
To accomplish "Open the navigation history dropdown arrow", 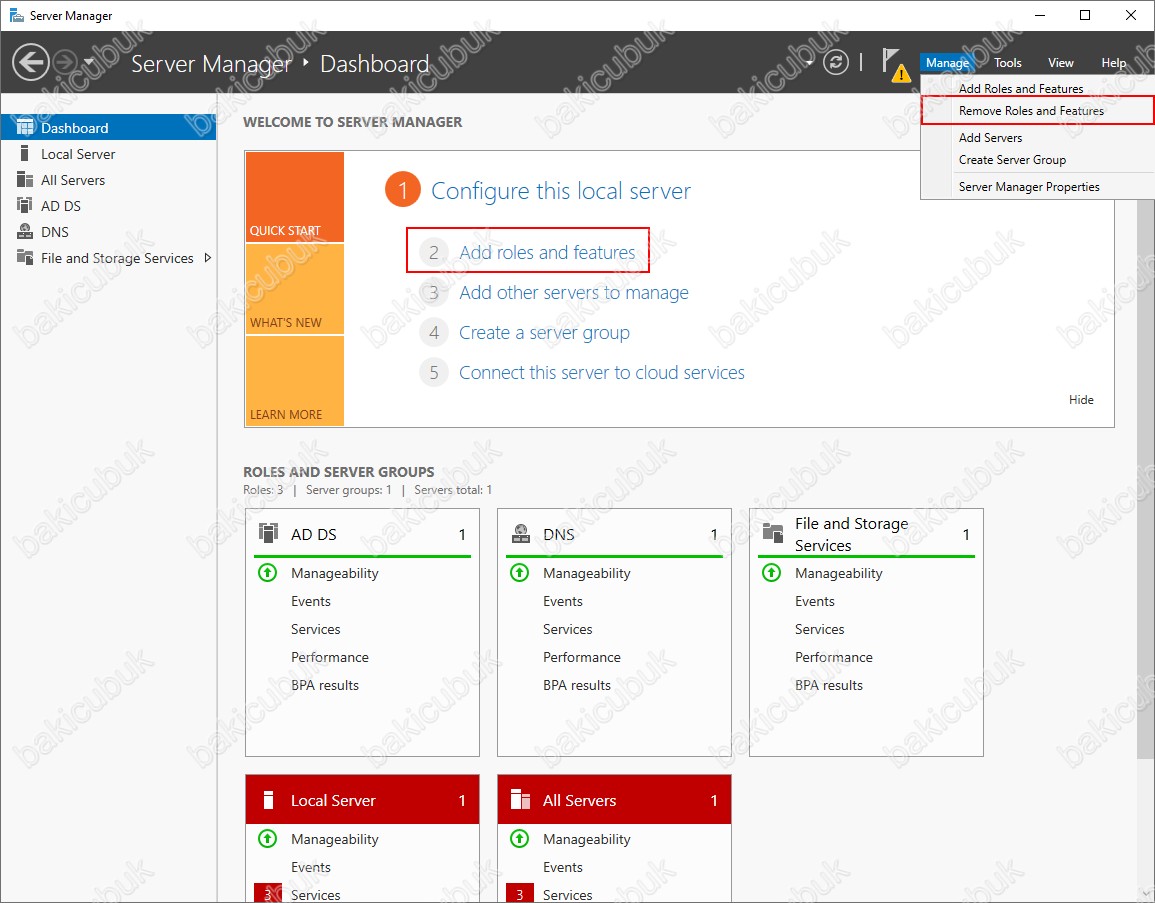I will tap(88, 62).
